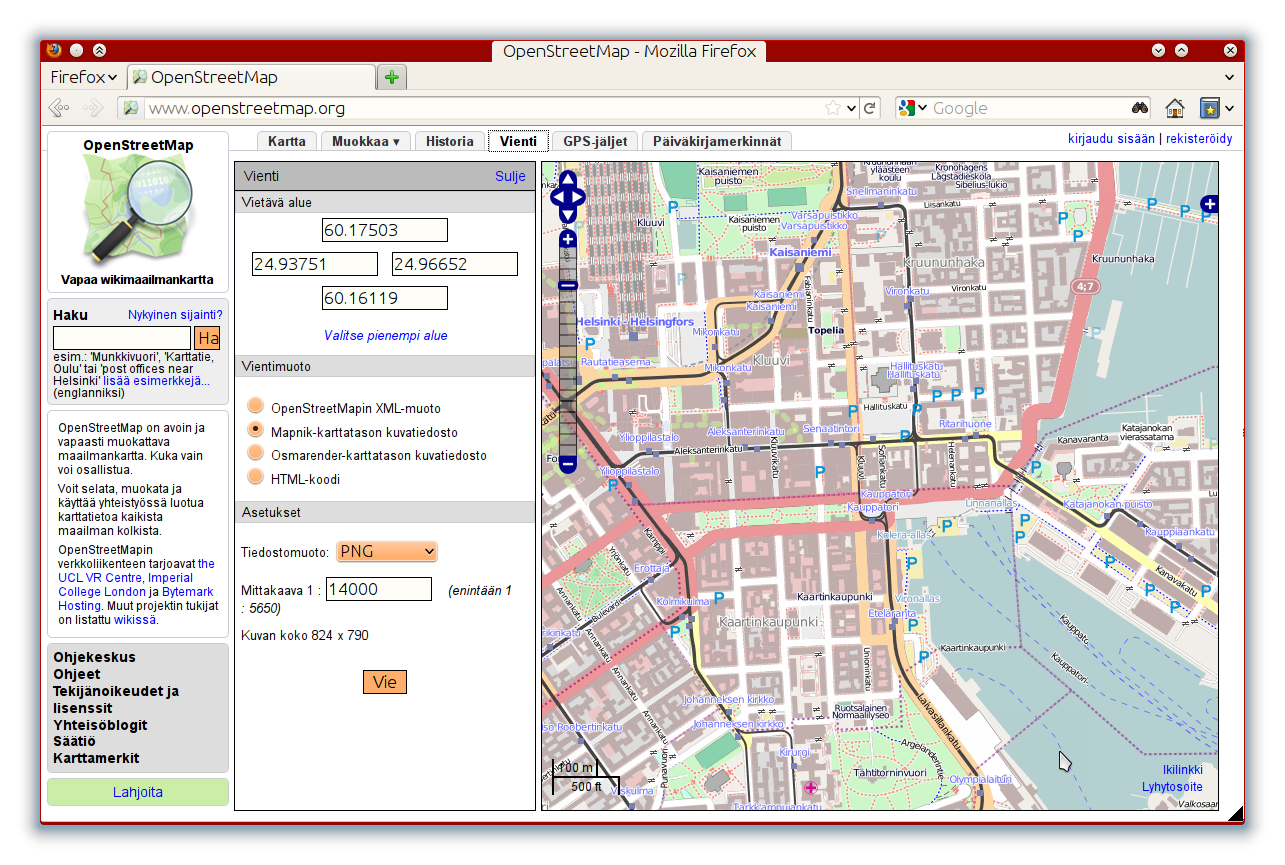The height and width of the screenshot is (865, 1285).
Task: Switch to the Vienti tab
Action: click(518, 141)
